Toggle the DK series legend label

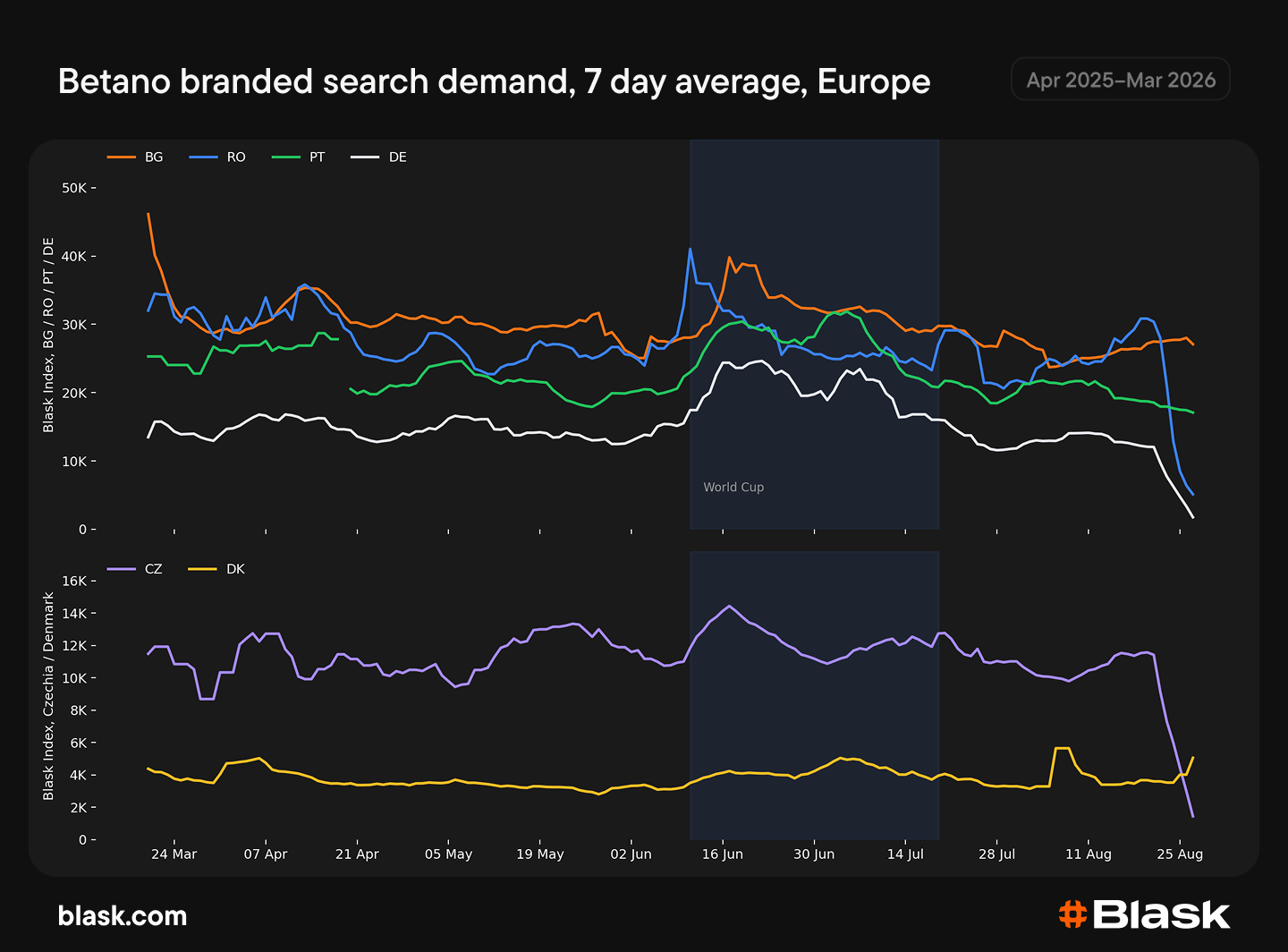pos(235,569)
